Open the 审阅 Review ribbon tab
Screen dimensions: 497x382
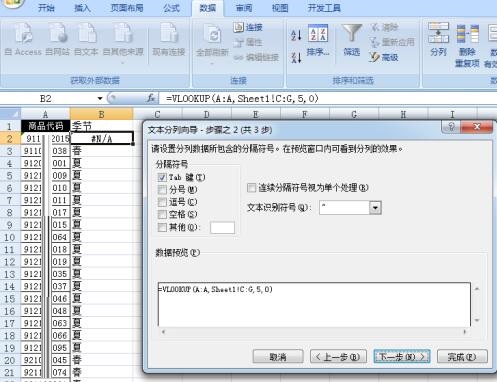click(244, 8)
